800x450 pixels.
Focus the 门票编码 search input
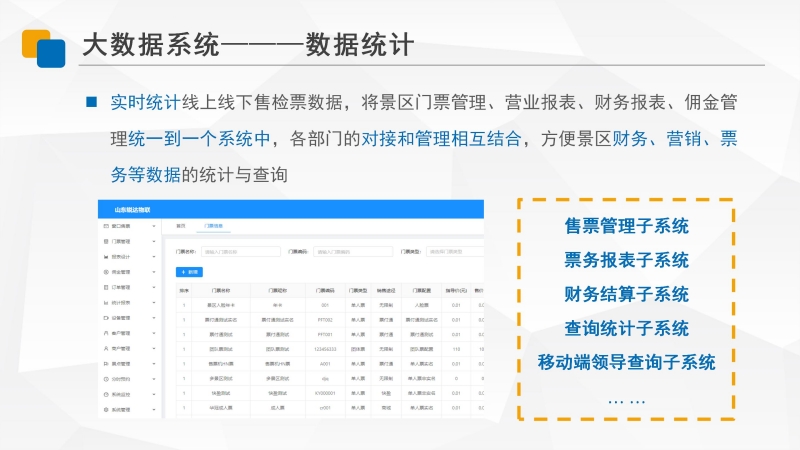(353, 252)
